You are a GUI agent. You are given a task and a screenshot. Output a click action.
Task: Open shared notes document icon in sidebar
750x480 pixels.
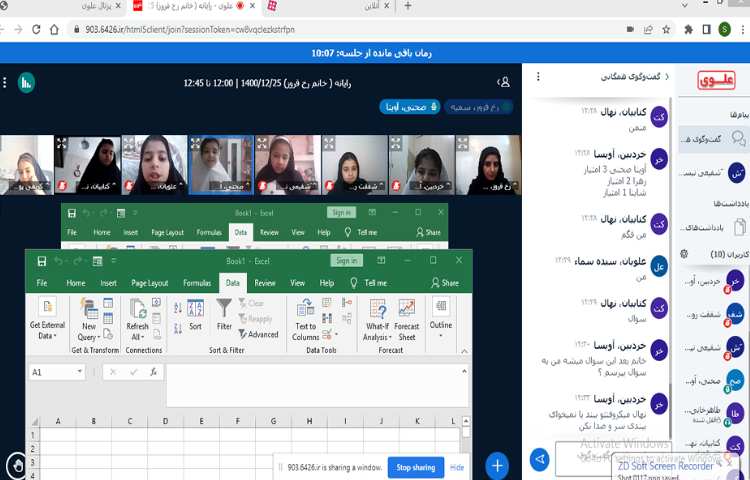[740, 227]
